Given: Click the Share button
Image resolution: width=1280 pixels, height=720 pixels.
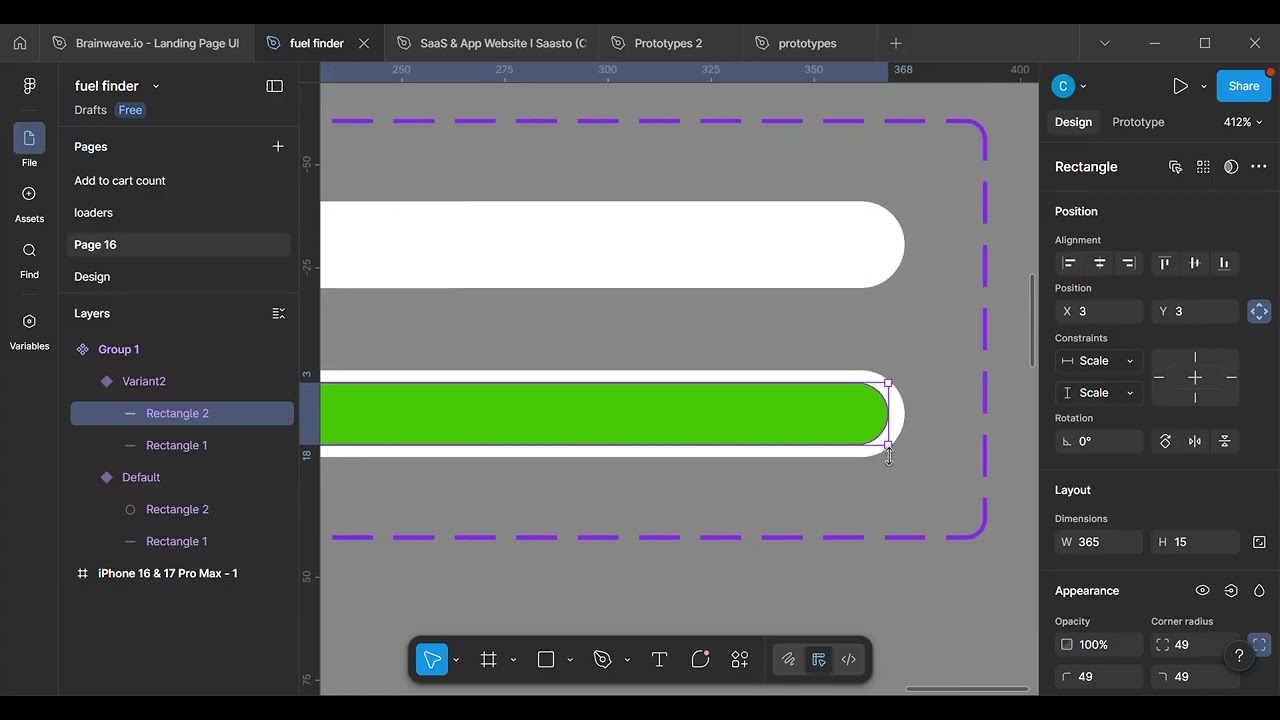Looking at the screenshot, I should [x=1244, y=86].
